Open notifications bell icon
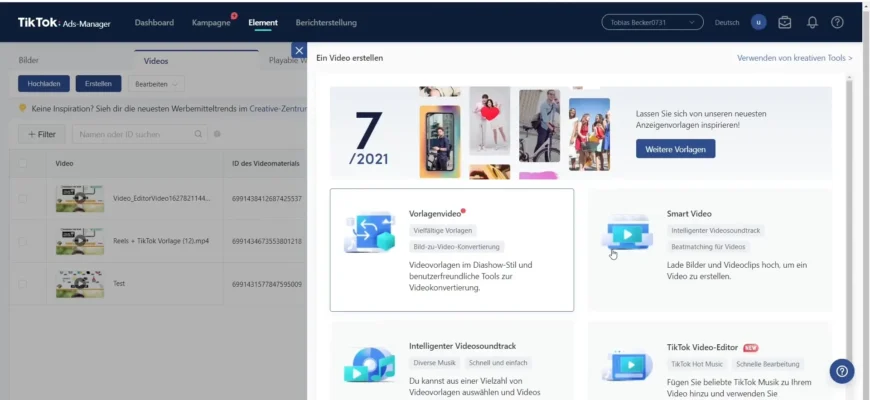870x400 pixels. pos(812,23)
